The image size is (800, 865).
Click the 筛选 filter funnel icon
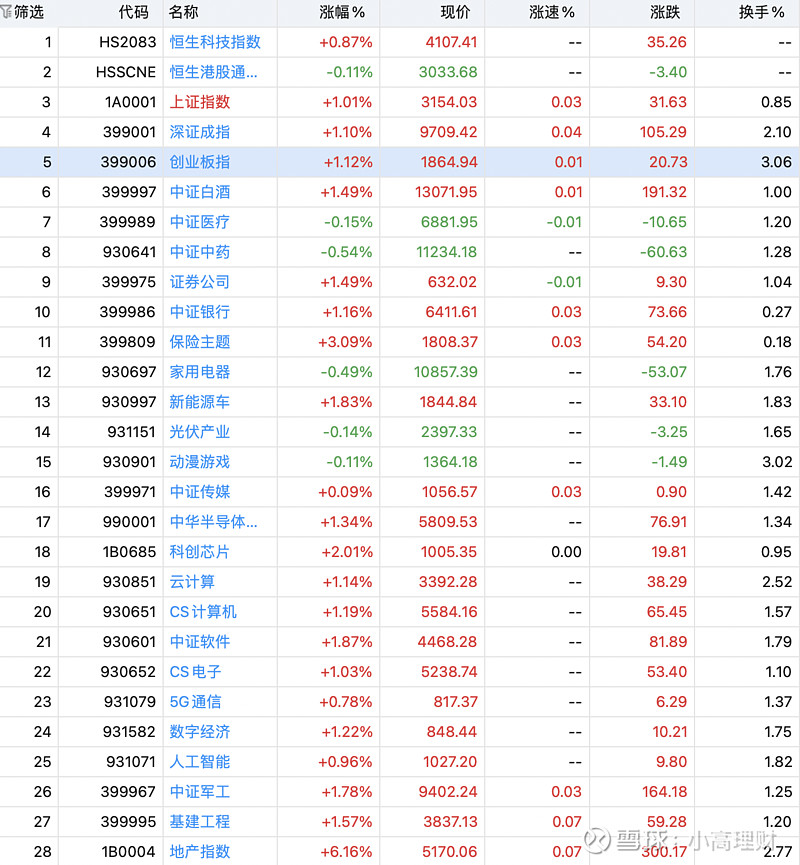(x=7, y=12)
